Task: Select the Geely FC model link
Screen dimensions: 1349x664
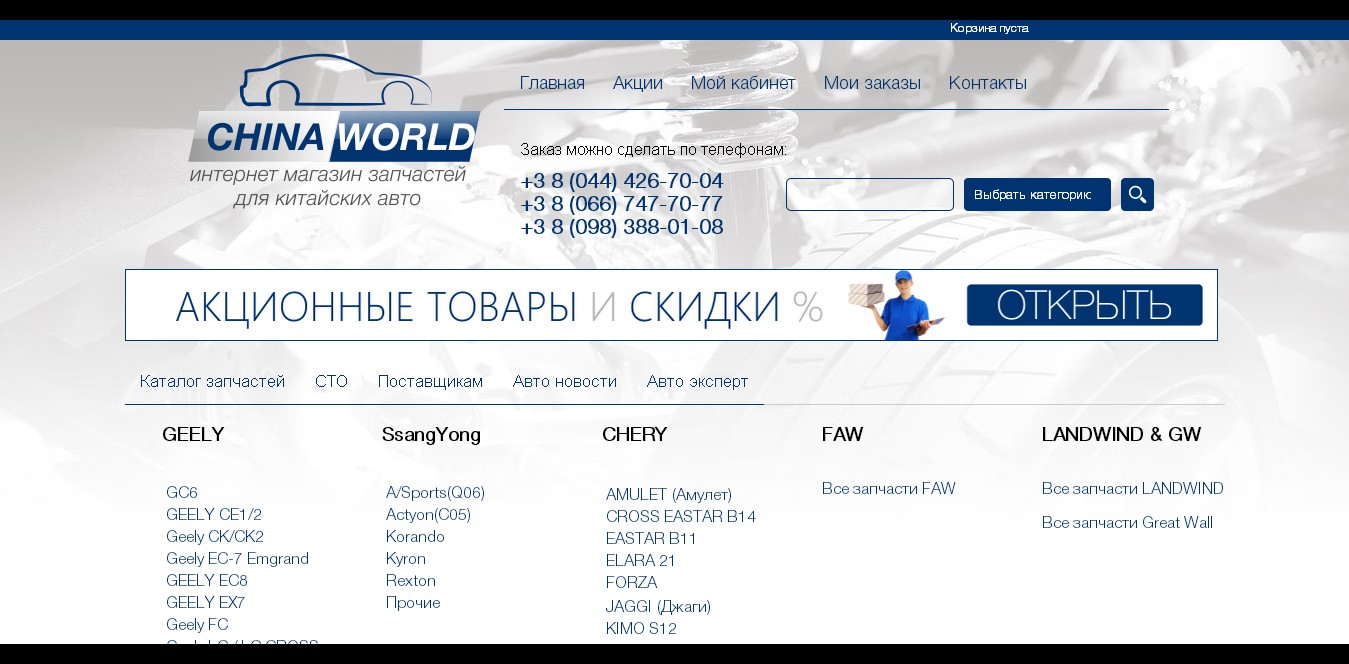Action: click(x=197, y=625)
